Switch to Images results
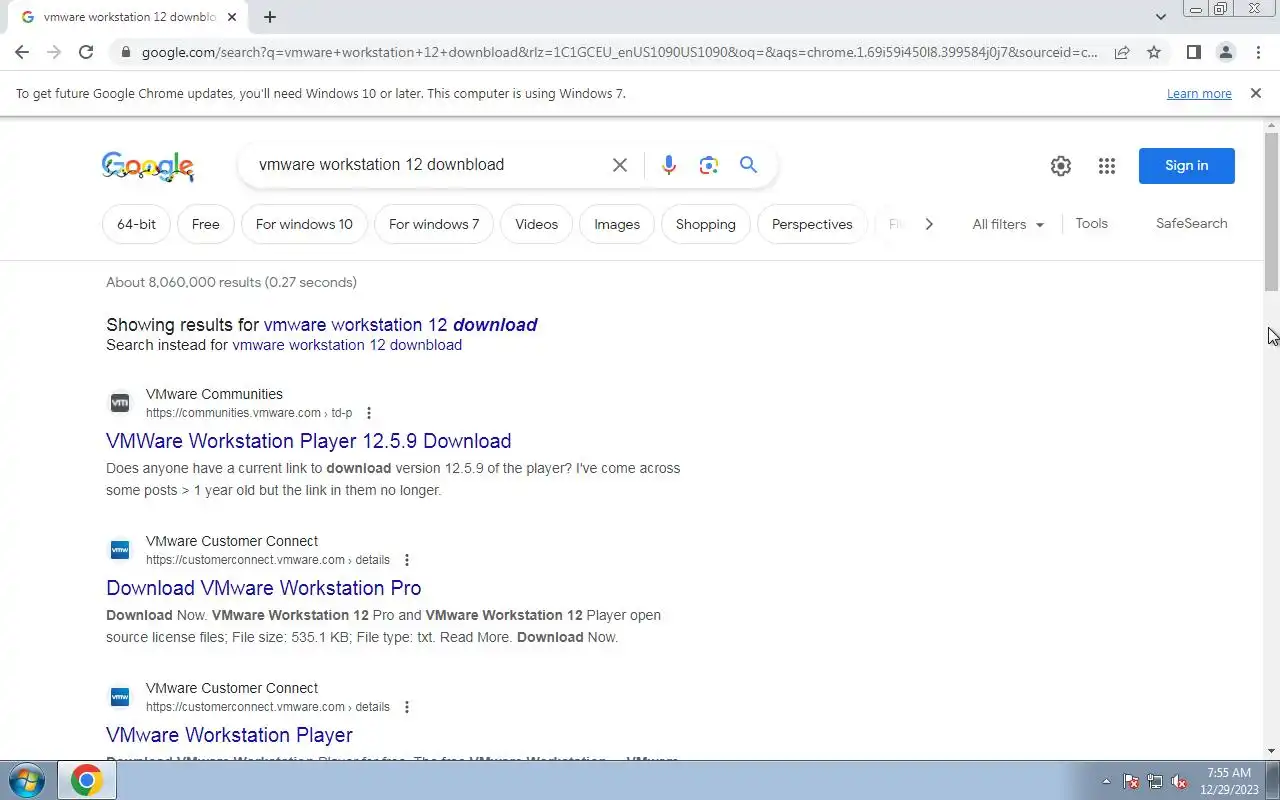The image size is (1280, 800). click(x=617, y=224)
